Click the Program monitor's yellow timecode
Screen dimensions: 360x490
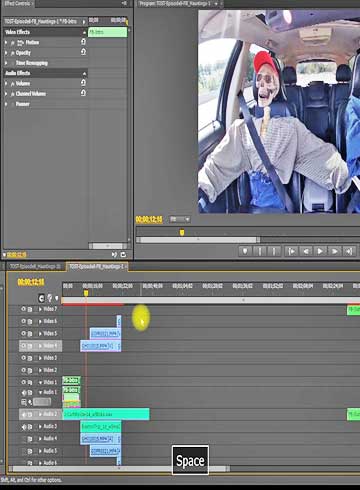149,219
